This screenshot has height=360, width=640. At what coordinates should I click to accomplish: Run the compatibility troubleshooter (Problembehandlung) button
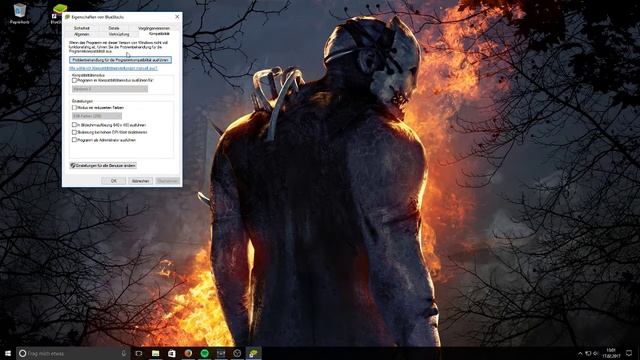point(120,60)
